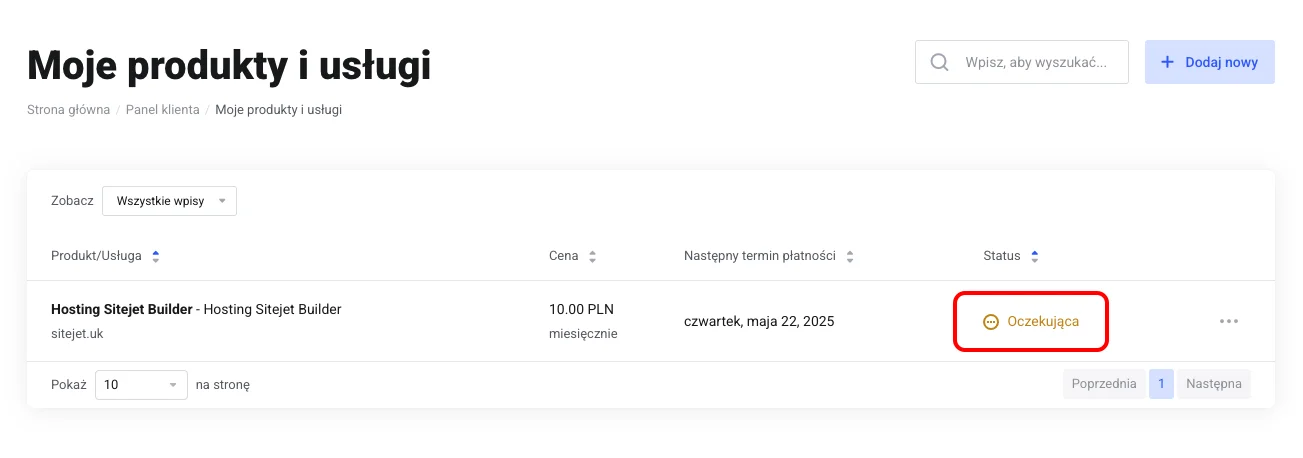Sort by Następny termin płatności arrows

coord(850,256)
